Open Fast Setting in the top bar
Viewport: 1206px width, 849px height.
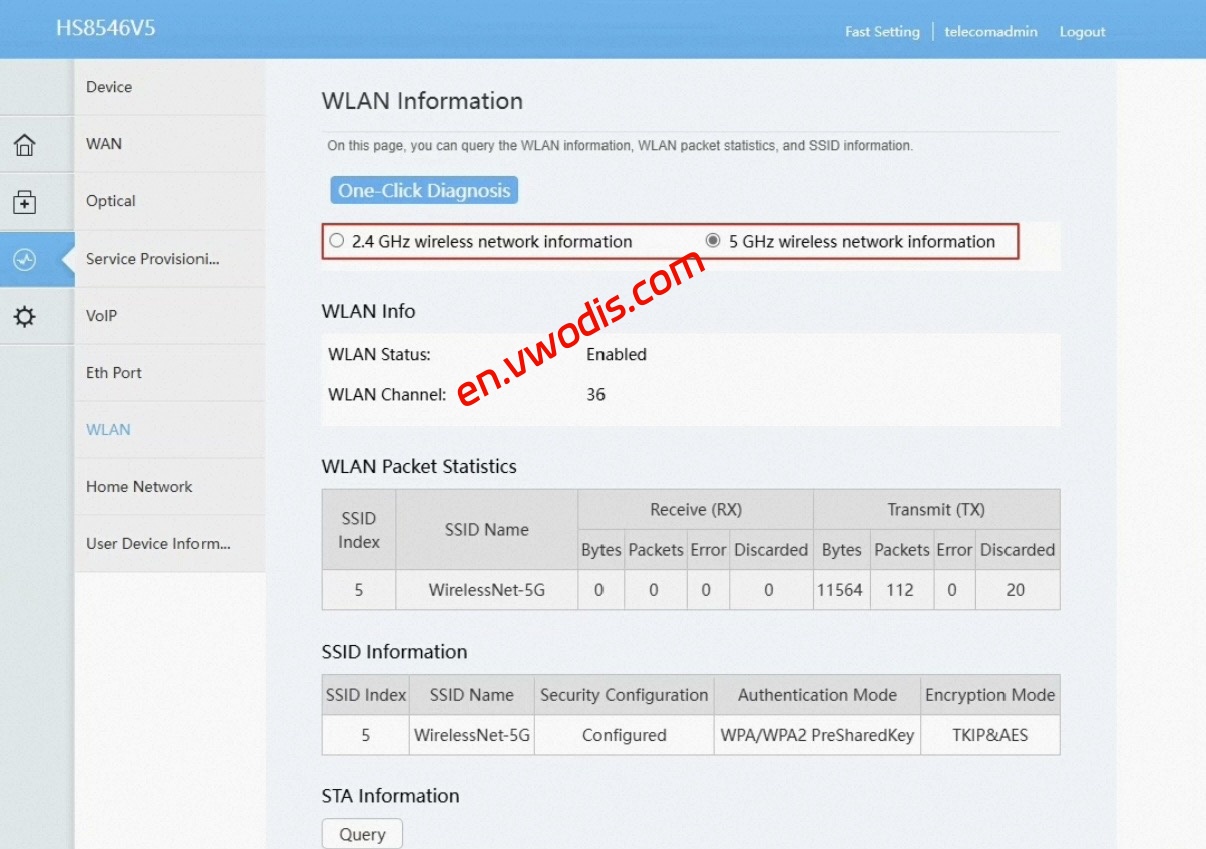click(882, 31)
